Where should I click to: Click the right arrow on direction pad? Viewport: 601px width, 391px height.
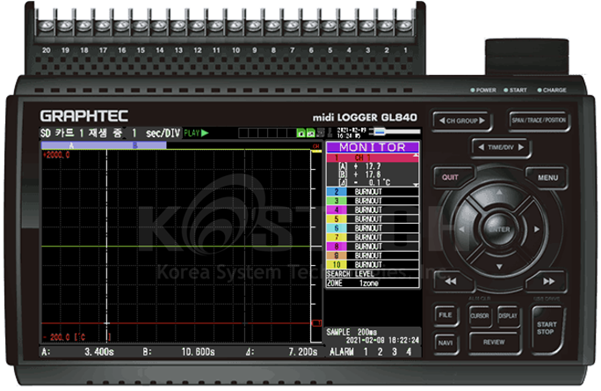click(536, 229)
